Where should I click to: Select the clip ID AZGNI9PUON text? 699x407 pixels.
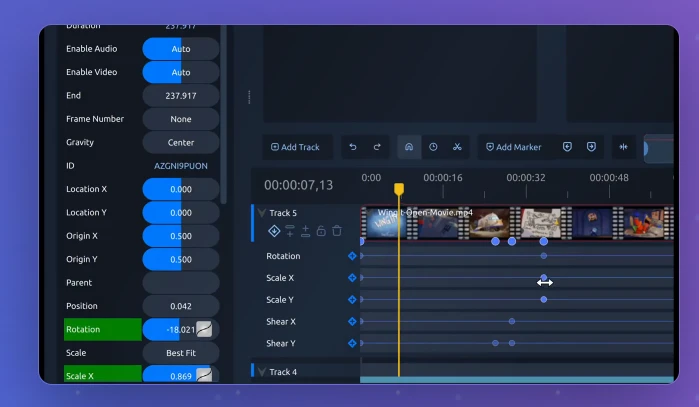coord(181,166)
